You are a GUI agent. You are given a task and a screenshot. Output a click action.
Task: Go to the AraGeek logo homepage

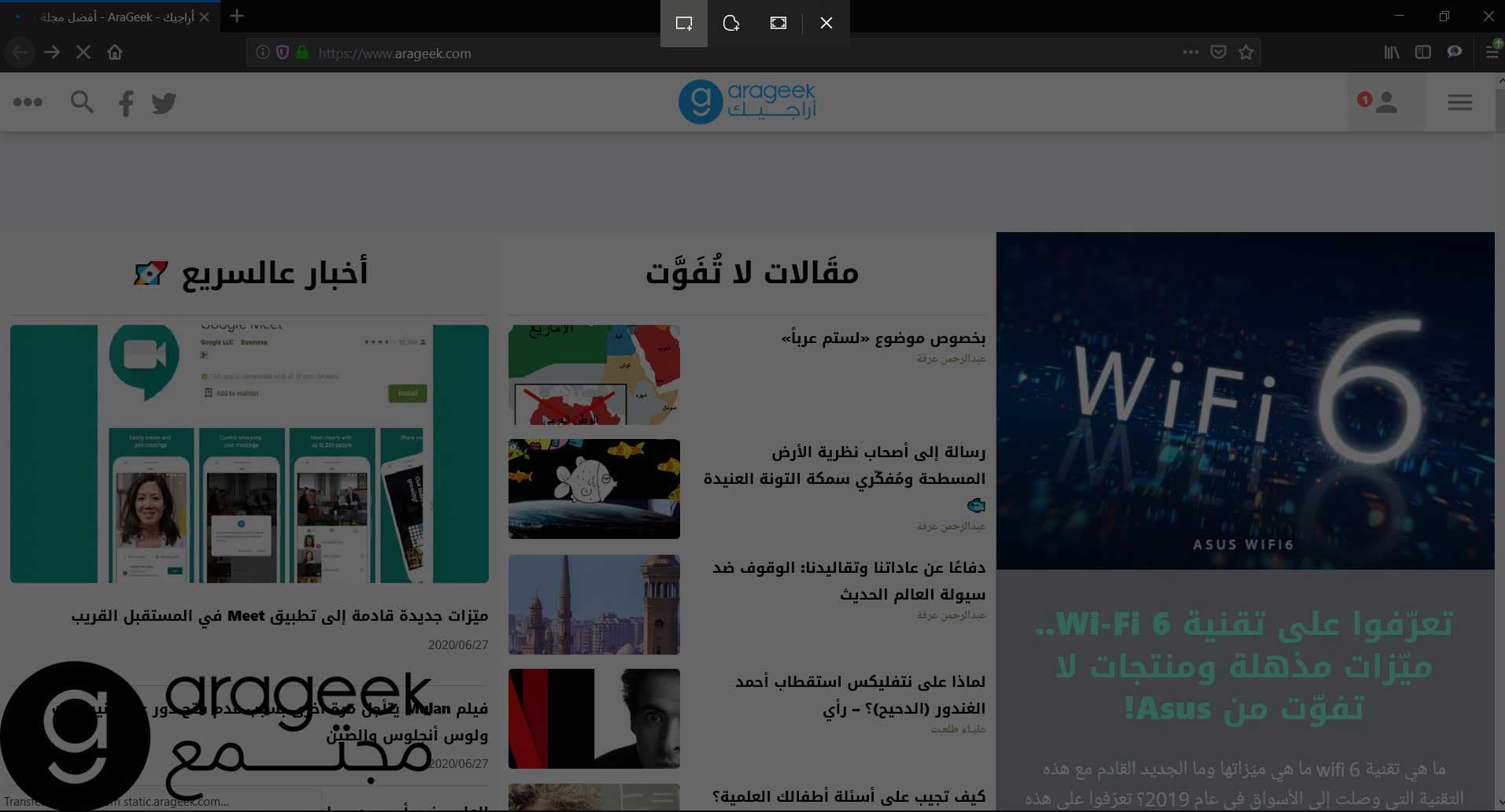[x=747, y=101]
